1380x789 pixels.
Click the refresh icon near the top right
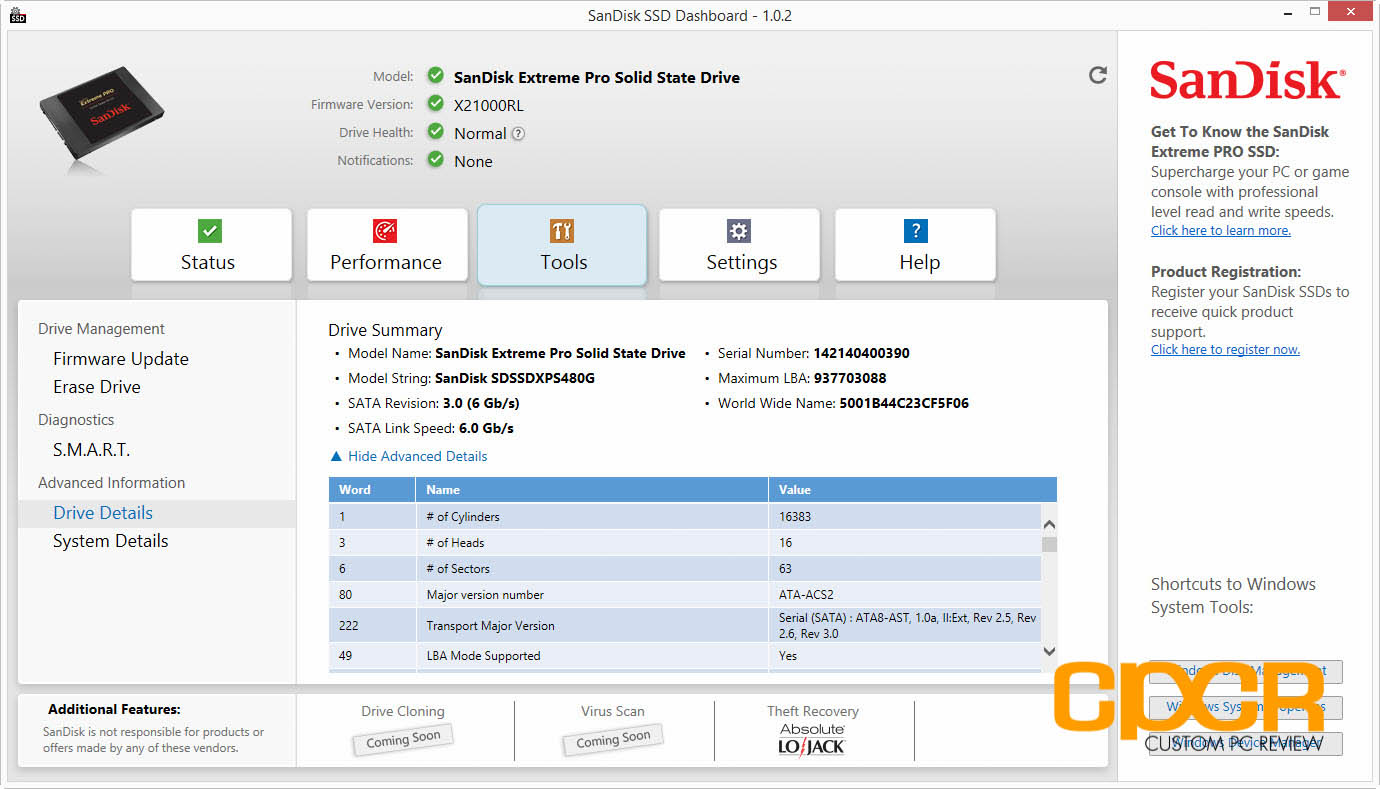click(x=1098, y=75)
